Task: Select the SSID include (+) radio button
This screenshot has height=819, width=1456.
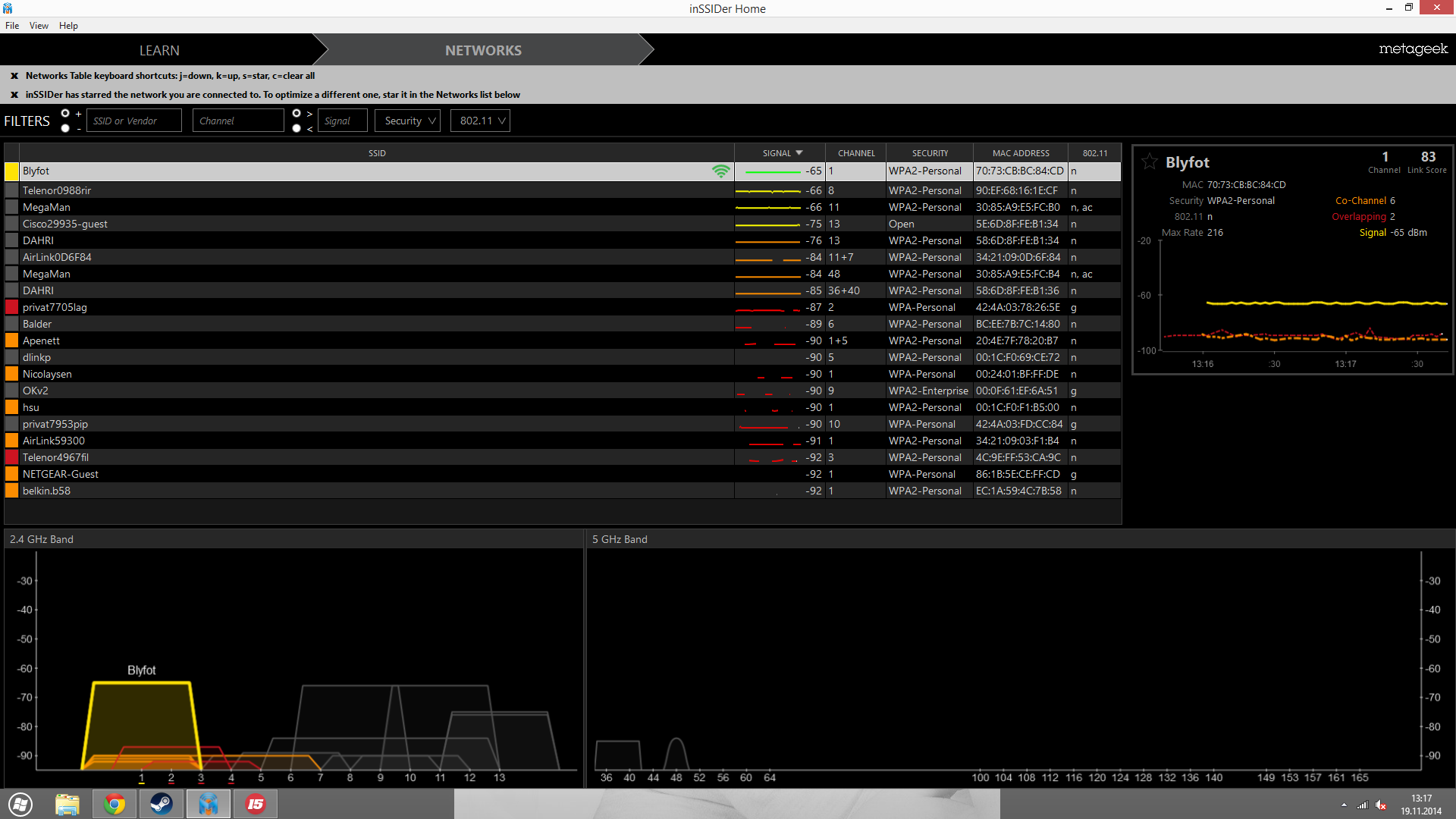Action: [65, 114]
